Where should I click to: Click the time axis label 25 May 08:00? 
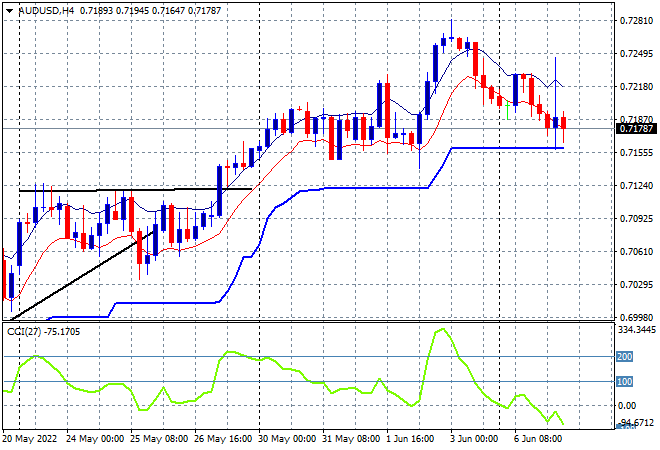159,439
